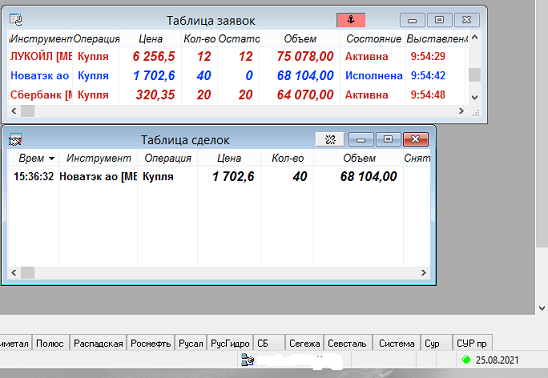Image resolution: width=548 pixels, height=378 pixels.
Task: Click the 9:54:48 time cell
Action: [428, 95]
